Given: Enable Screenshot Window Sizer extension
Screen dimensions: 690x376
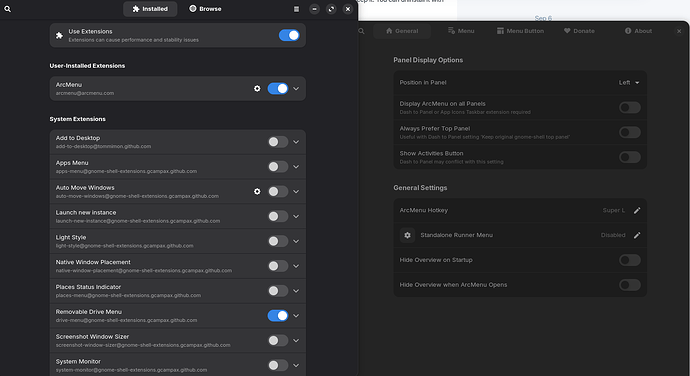Looking at the screenshot, I should point(278,340).
